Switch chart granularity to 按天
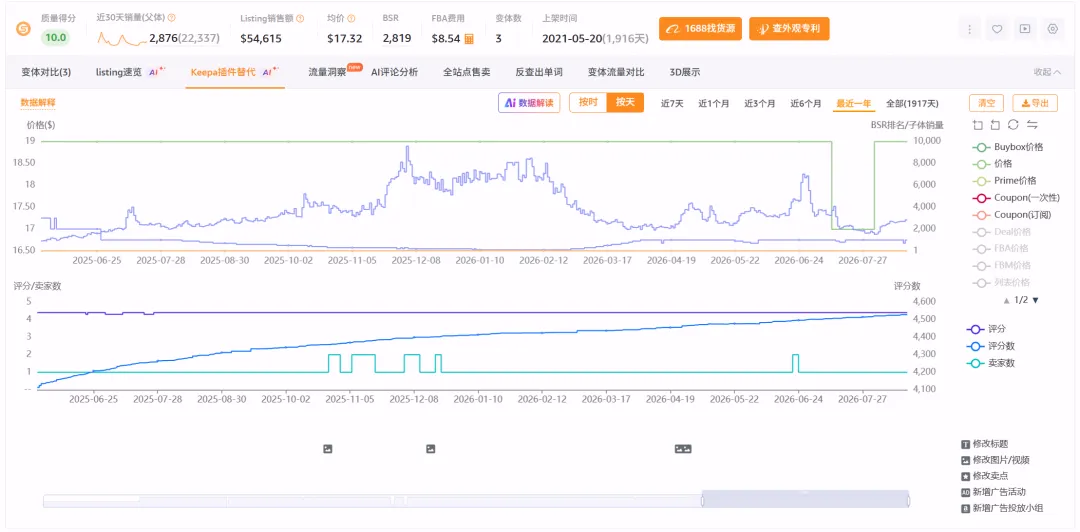The width and height of the screenshot is (1080, 532). pos(625,103)
